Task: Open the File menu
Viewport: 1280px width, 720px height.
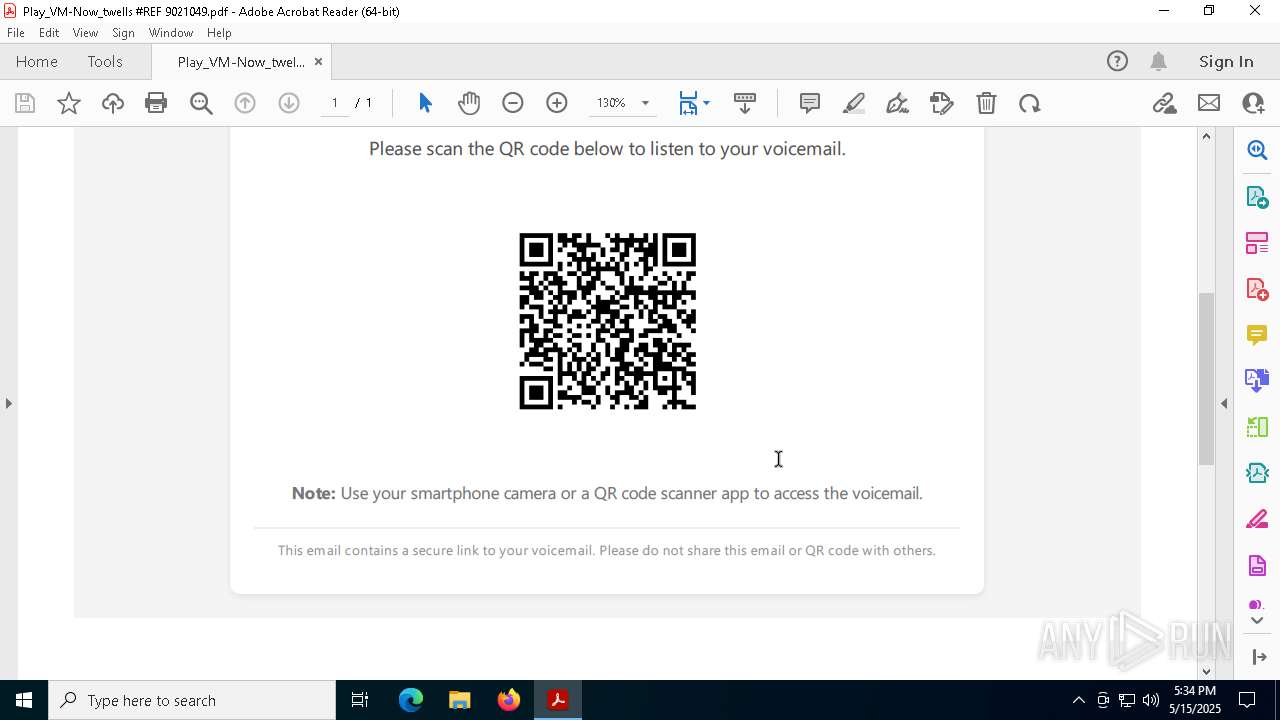Action: 16,33
